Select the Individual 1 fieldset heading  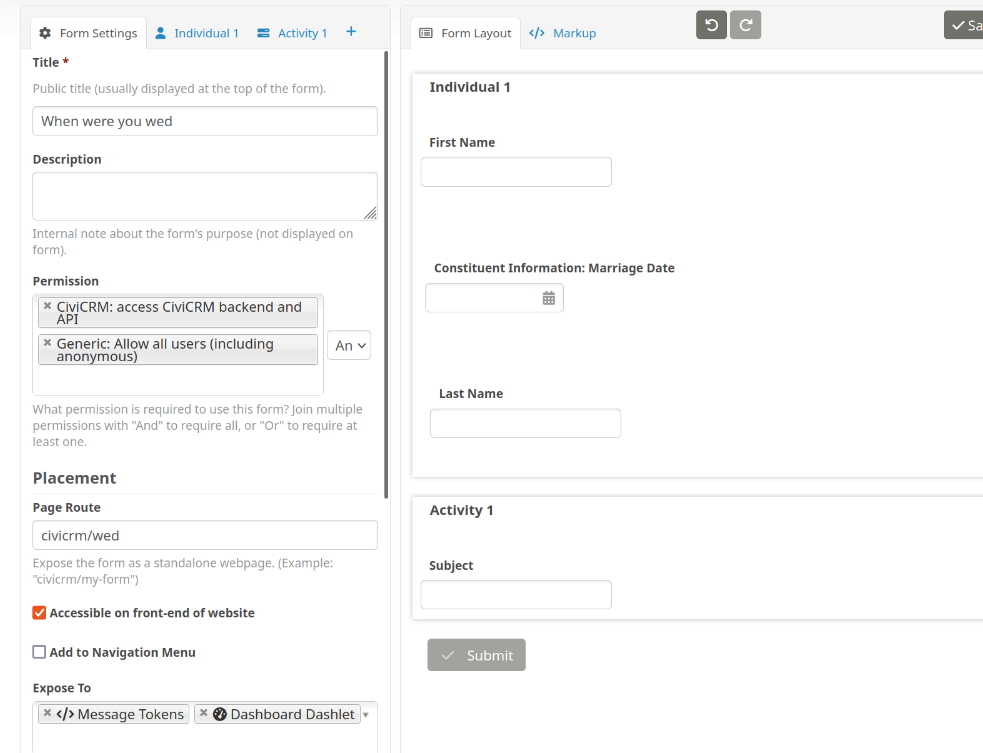pyautogui.click(x=470, y=87)
